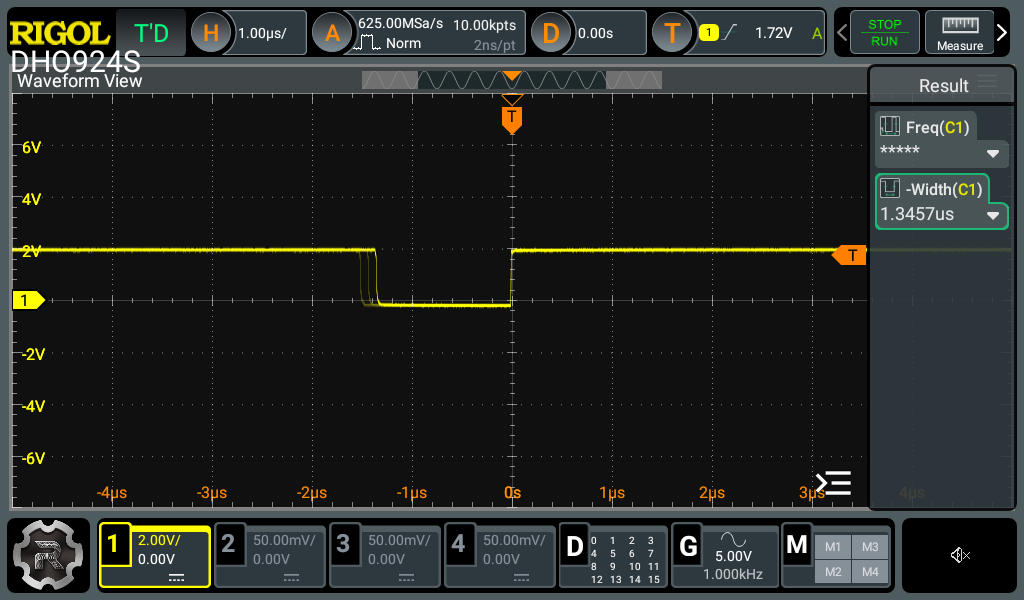Select math channel M1
This screenshot has width=1024, height=600.
[x=833, y=547]
